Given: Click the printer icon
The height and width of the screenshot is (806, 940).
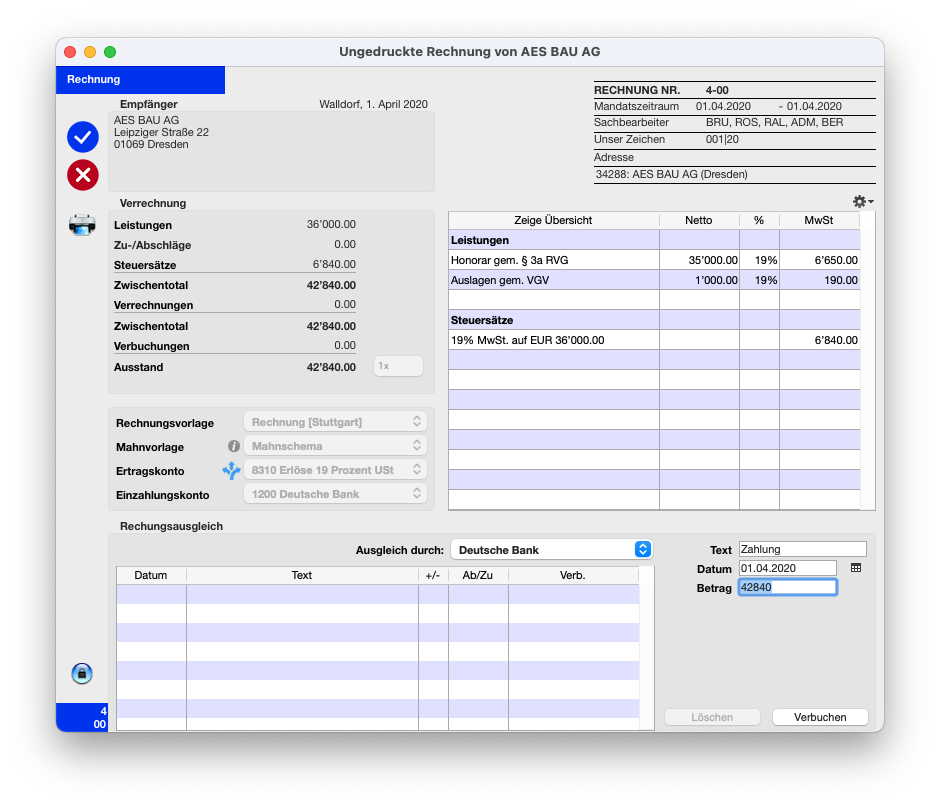Looking at the screenshot, I should 82,225.
